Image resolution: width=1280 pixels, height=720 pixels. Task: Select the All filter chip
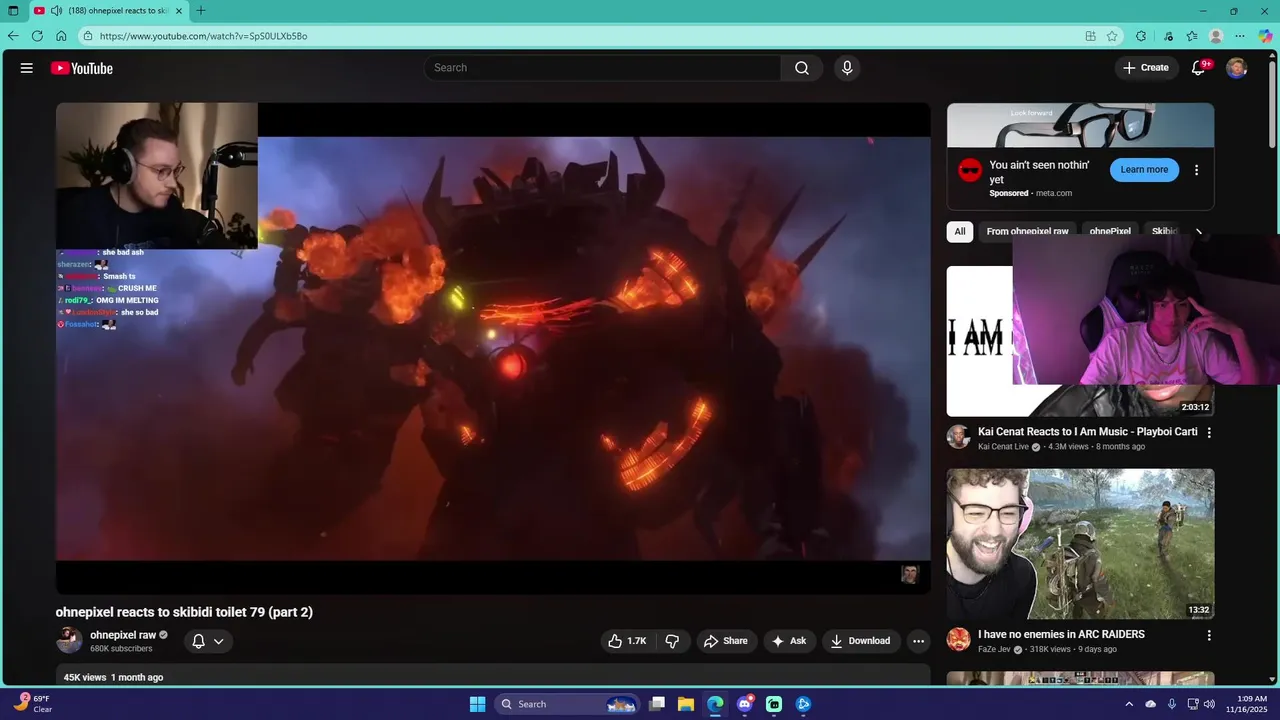point(960,231)
